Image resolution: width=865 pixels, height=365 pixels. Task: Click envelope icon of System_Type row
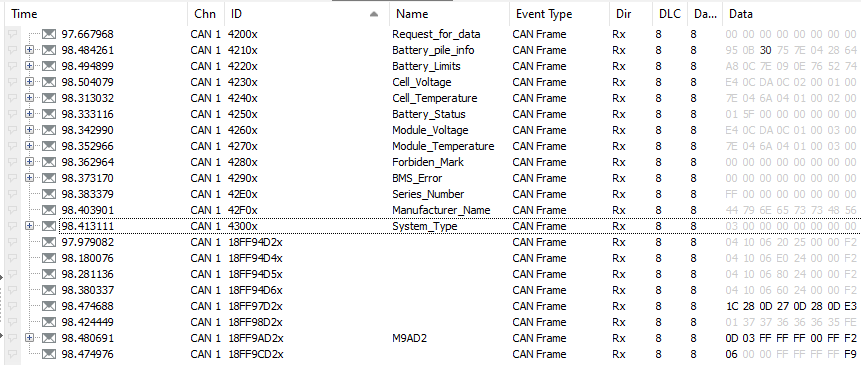click(x=49, y=226)
